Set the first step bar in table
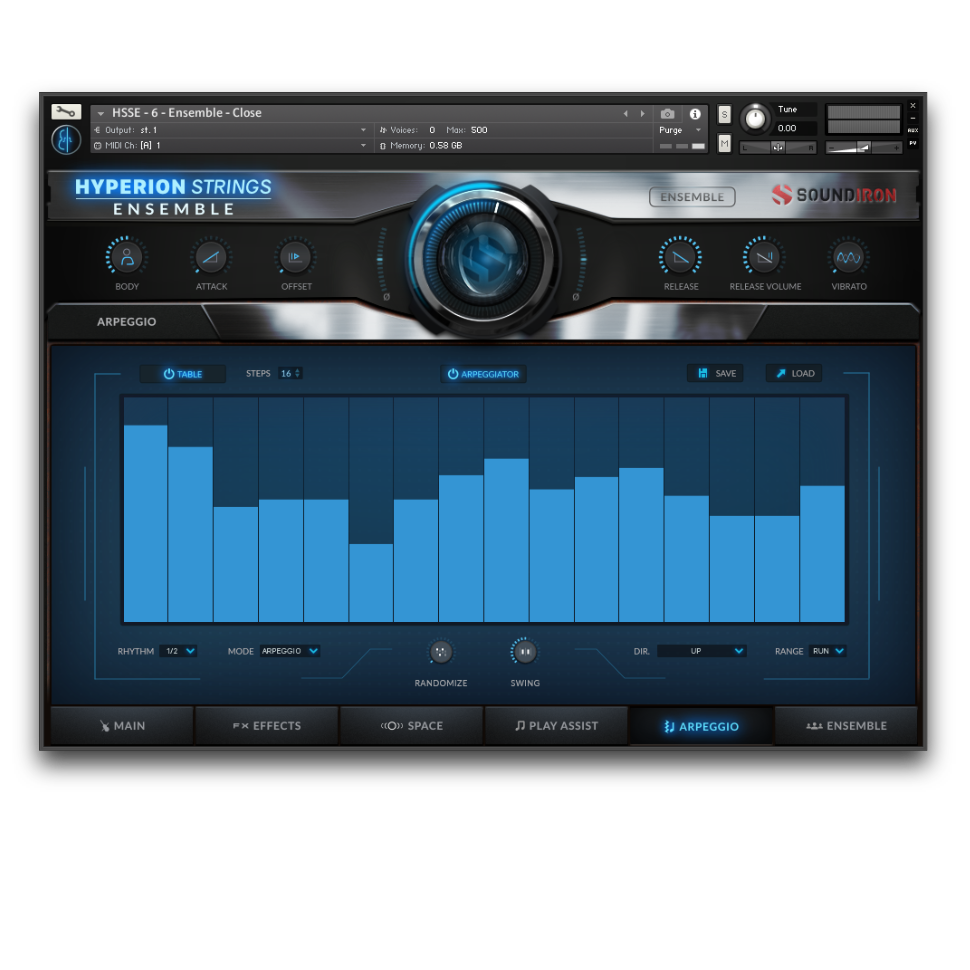 (145, 523)
